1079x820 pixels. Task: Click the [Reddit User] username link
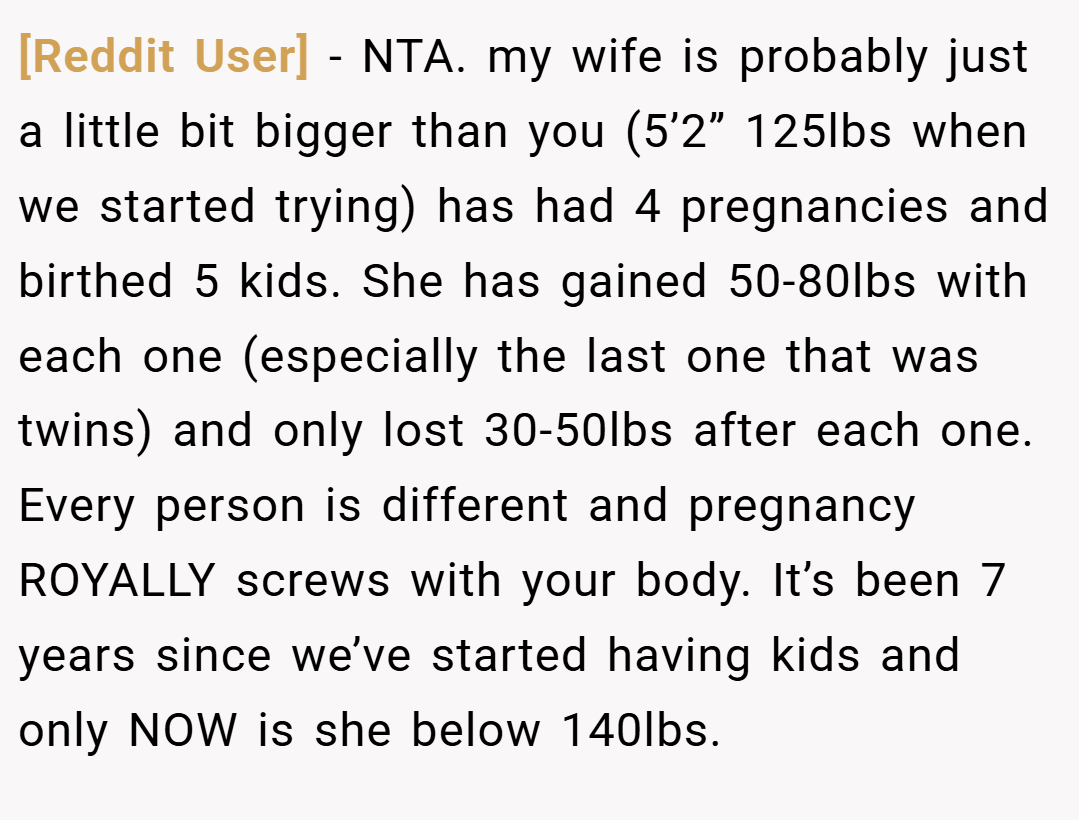click(x=164, y=56)
